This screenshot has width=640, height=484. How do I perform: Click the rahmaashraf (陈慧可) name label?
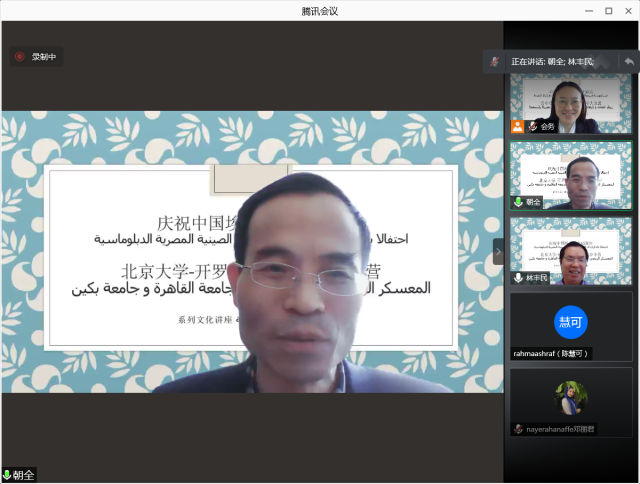click(551, 353)
